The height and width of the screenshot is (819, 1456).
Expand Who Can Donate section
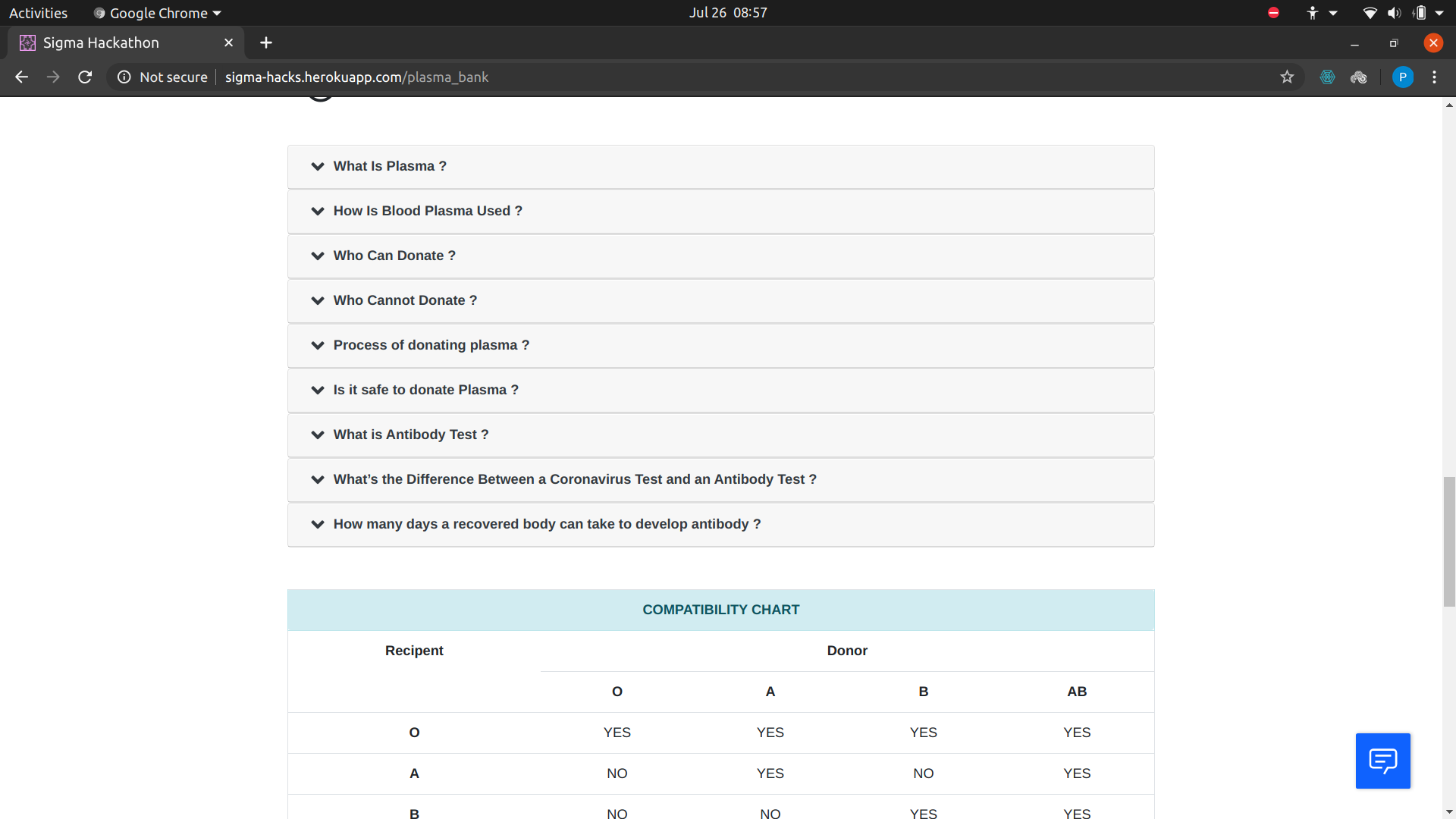[x=394, y=256]
